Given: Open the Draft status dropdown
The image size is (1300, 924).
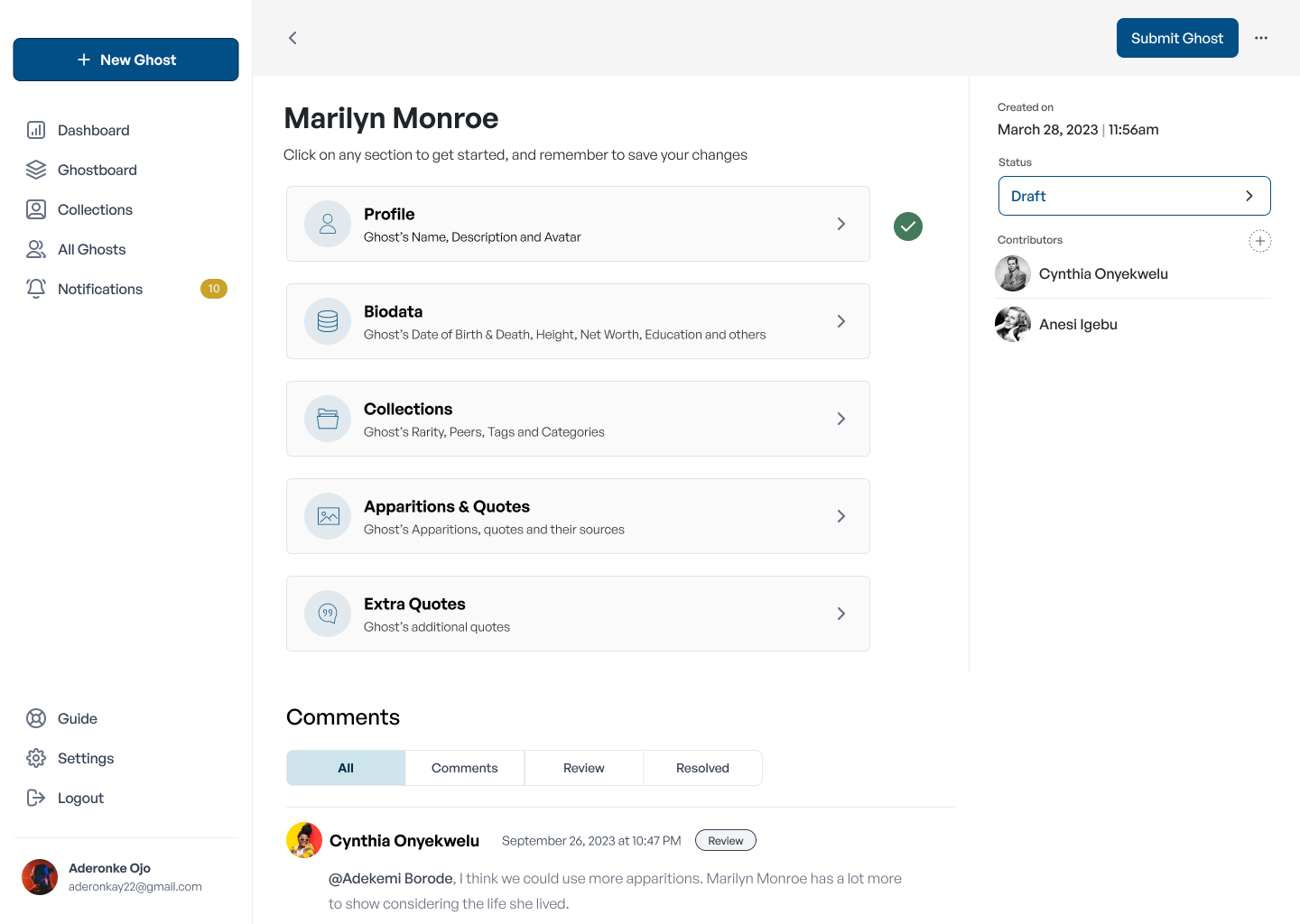Looking at the screenshot, I should tap(1135, 196).
